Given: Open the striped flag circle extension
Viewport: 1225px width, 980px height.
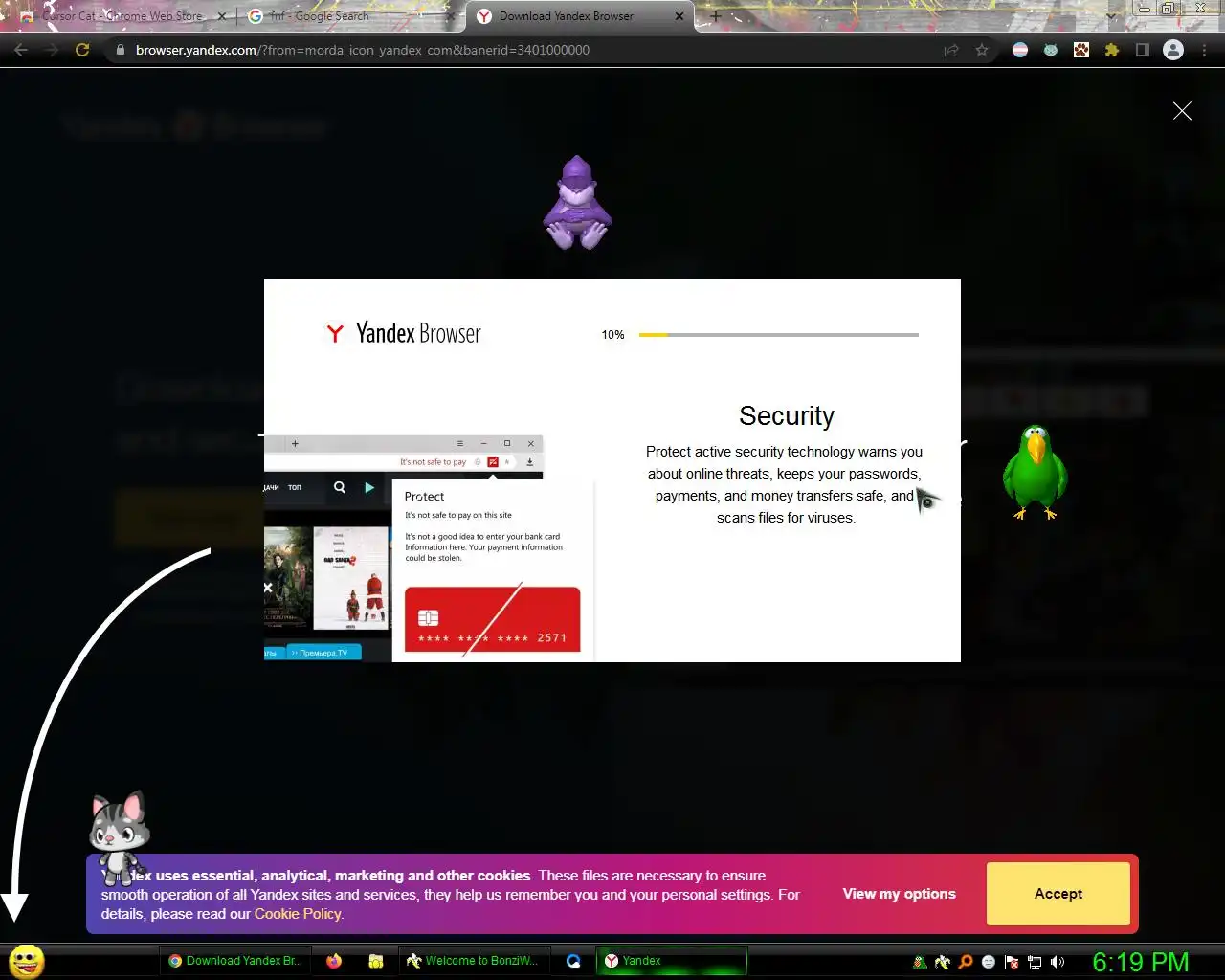Looking at the screenshot, I should pos(1020,50).
